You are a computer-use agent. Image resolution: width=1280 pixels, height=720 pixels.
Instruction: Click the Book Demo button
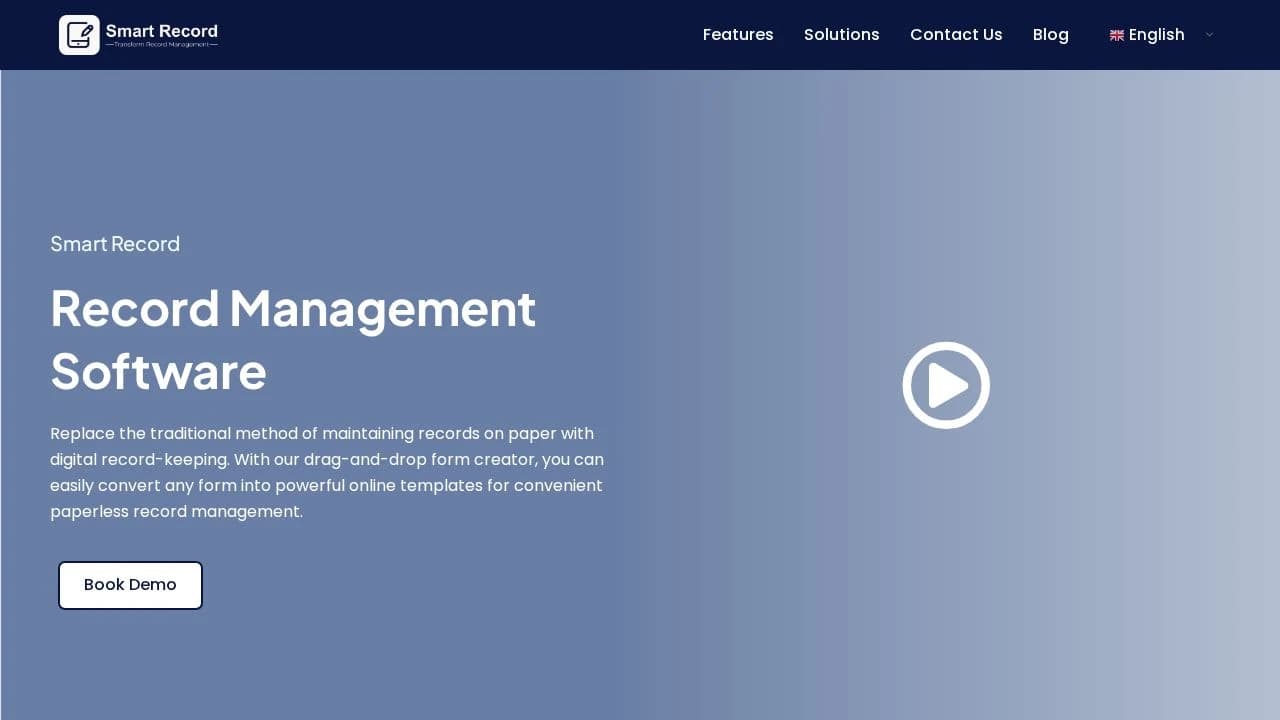(x=130, y=585)
